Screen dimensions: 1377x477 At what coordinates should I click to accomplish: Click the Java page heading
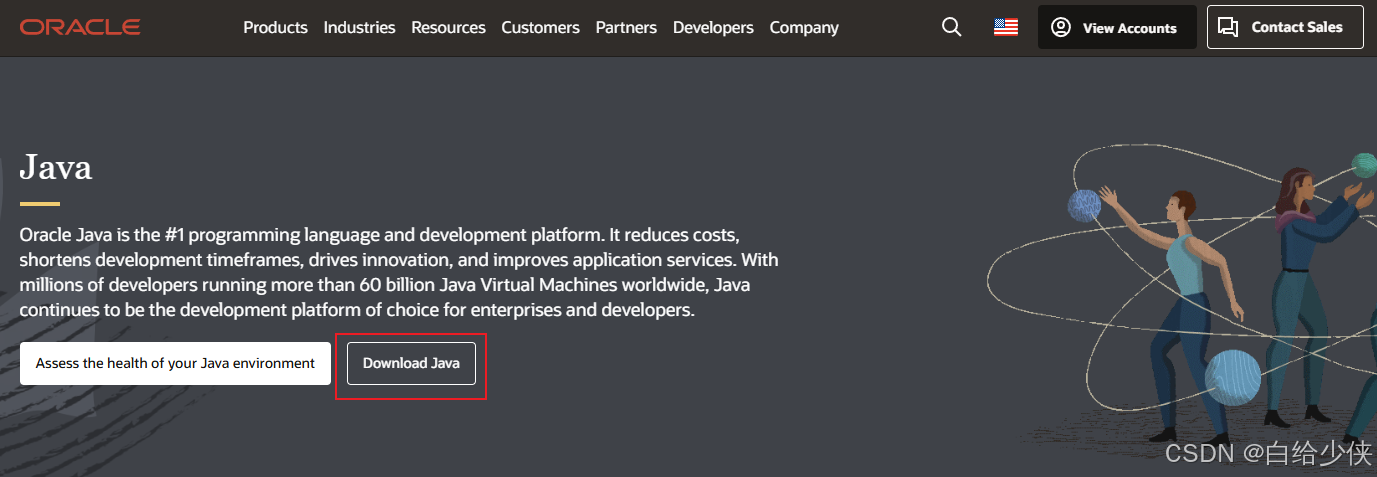tap(56, 166)
